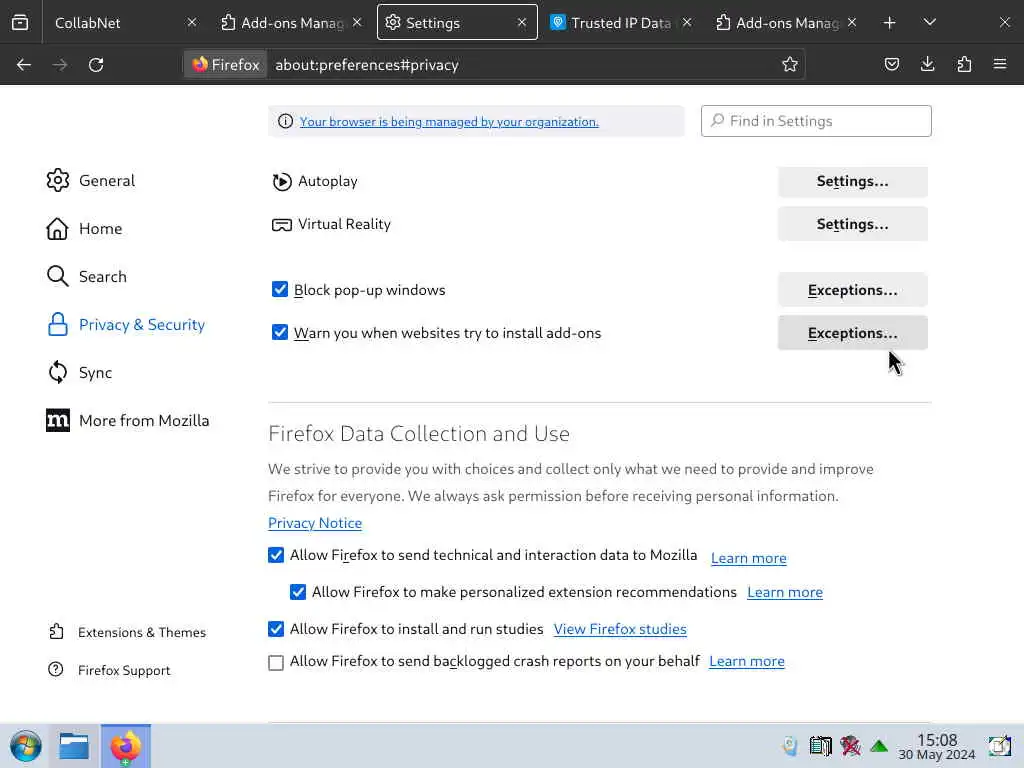This screenshot has height=768, width=1024.
Task: Open General settings category
Action: point(91,180)
